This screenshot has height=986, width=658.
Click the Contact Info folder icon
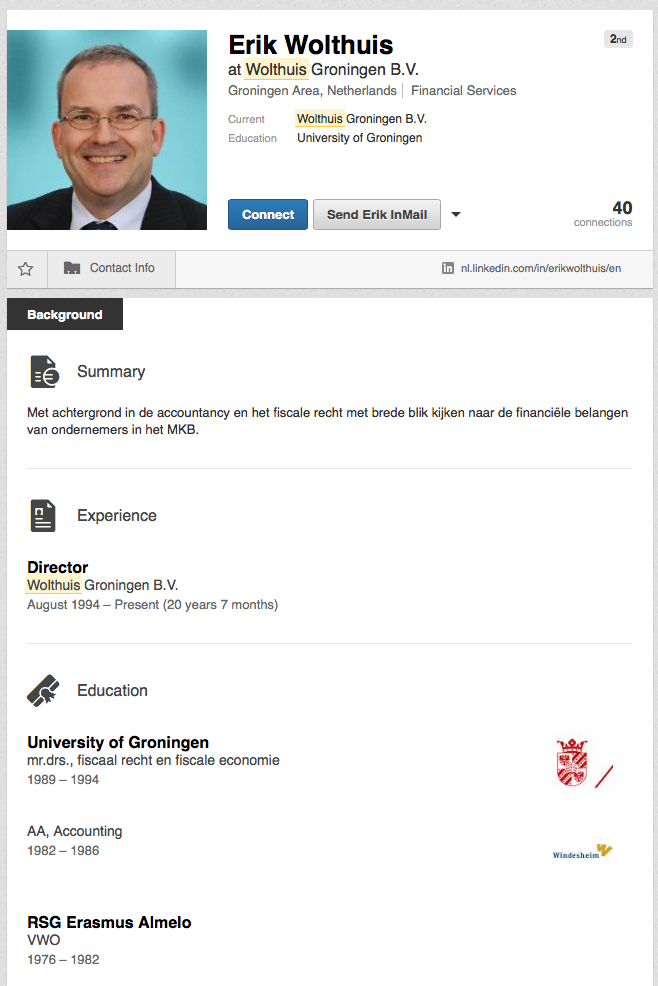click(72, 268)
